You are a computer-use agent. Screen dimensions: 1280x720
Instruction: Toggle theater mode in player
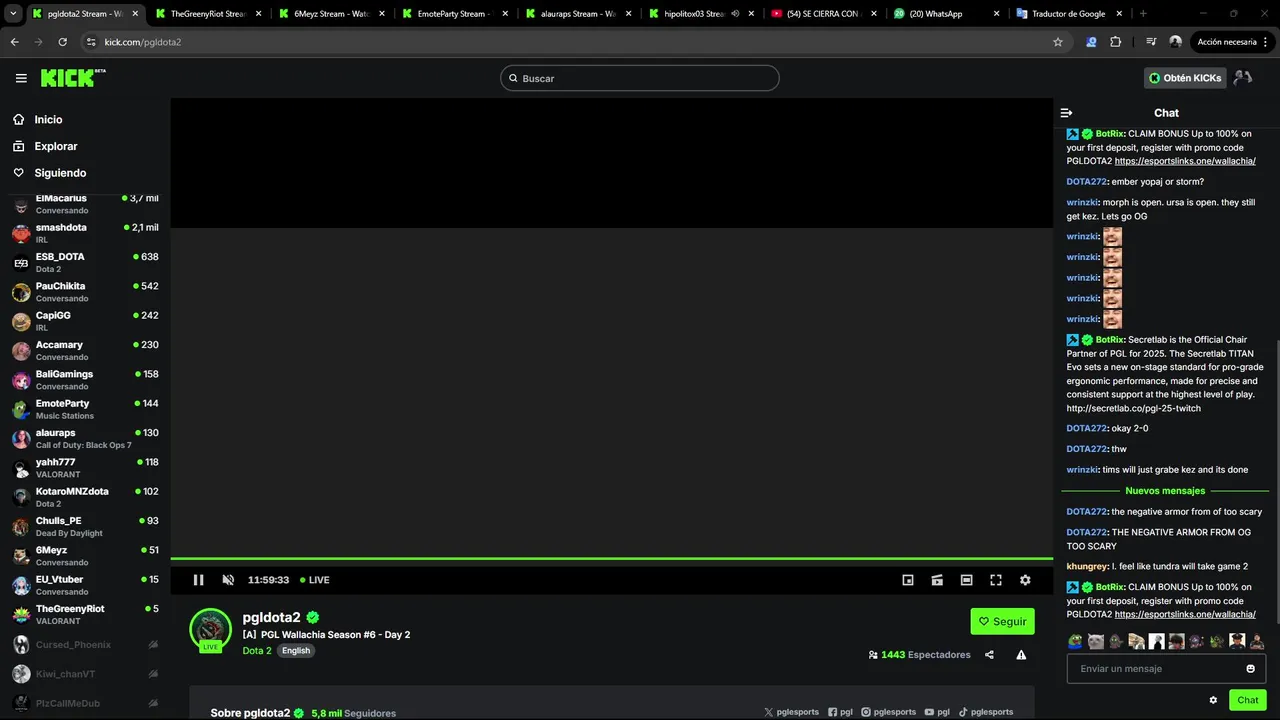(966, 580)
